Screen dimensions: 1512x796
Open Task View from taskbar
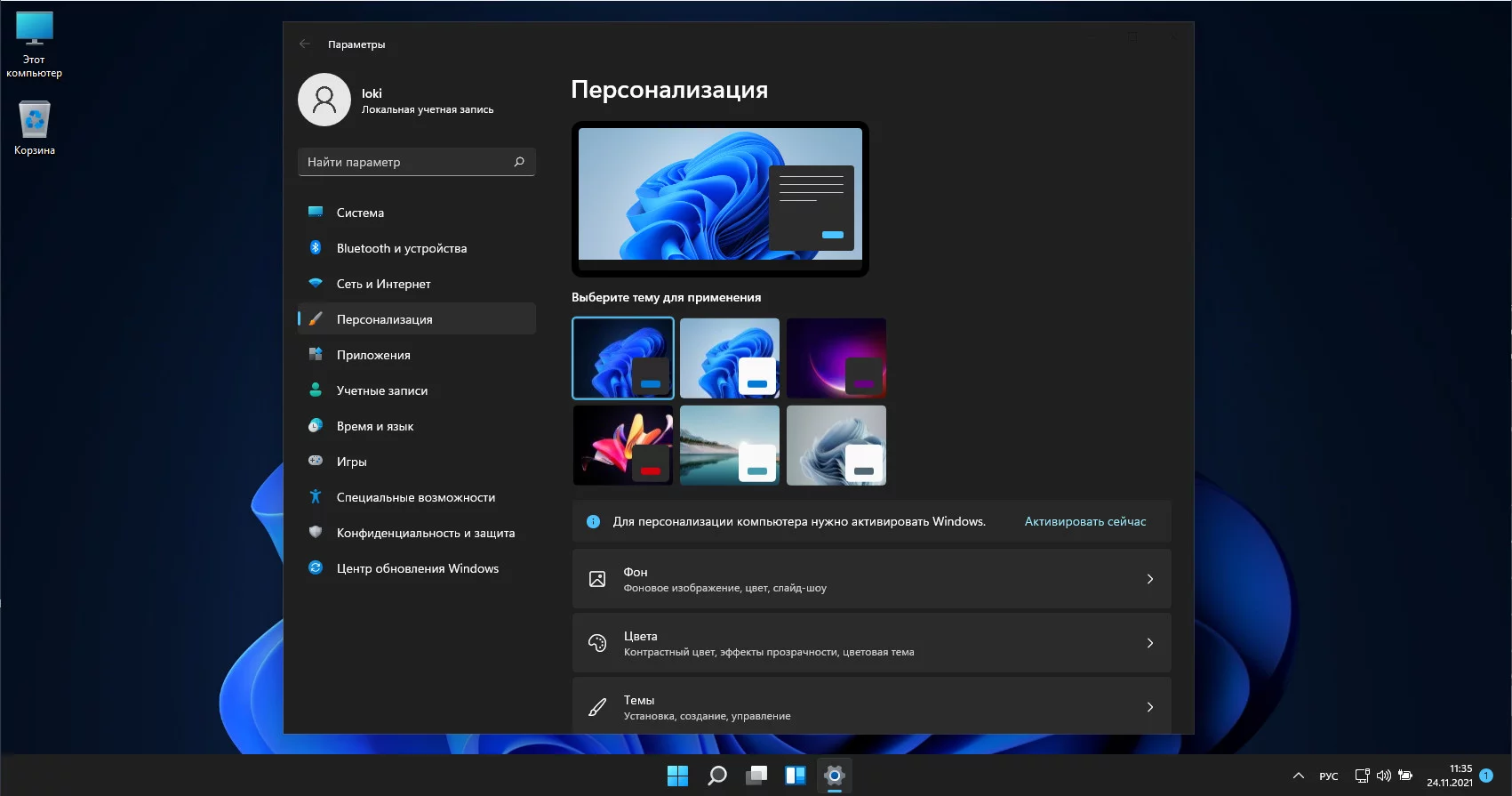pos(756,776)
